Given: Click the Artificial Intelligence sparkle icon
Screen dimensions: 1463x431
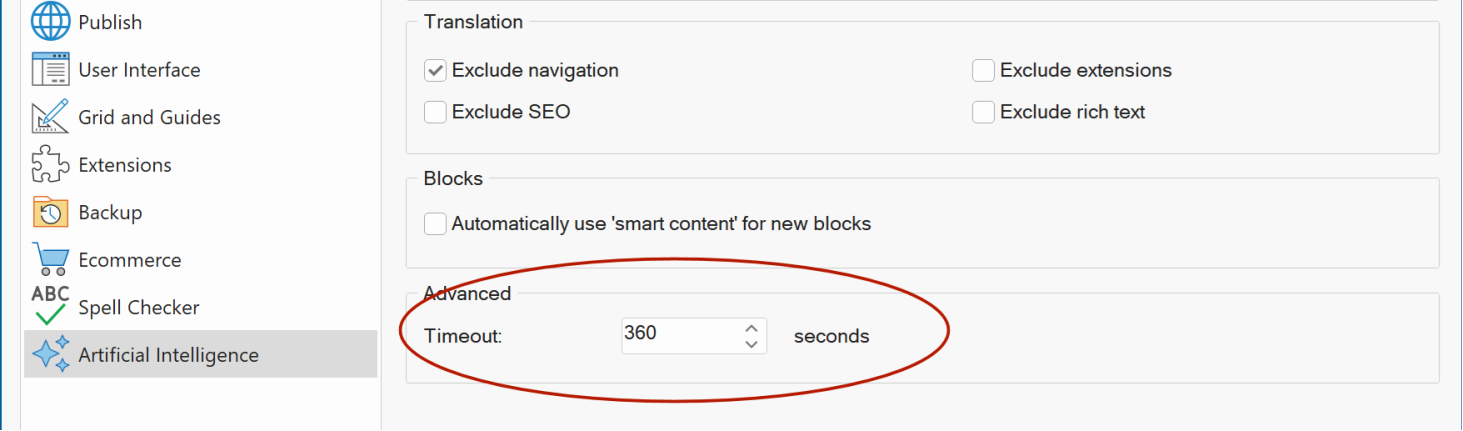Looking at the screenshot, I should click(x=51, y=355).
